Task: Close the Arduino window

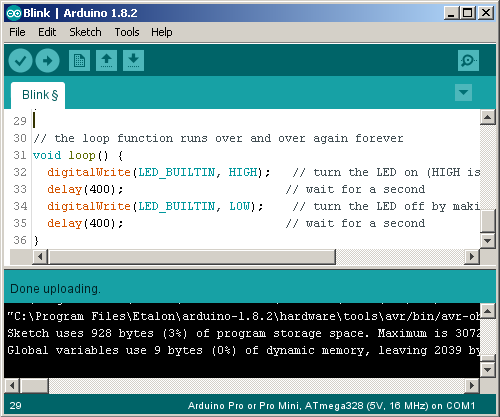Action: coord(486,13)
